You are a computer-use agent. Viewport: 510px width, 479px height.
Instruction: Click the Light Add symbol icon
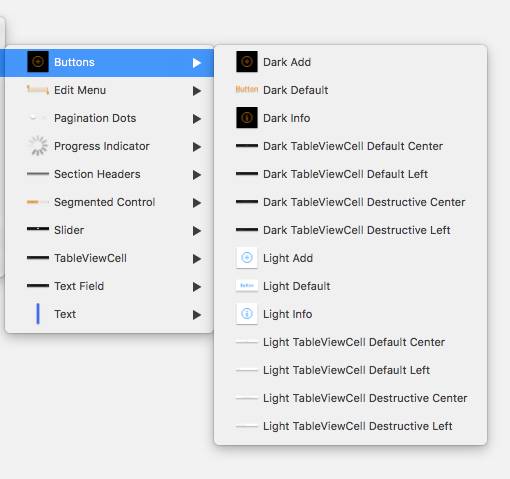pos(247,258)
